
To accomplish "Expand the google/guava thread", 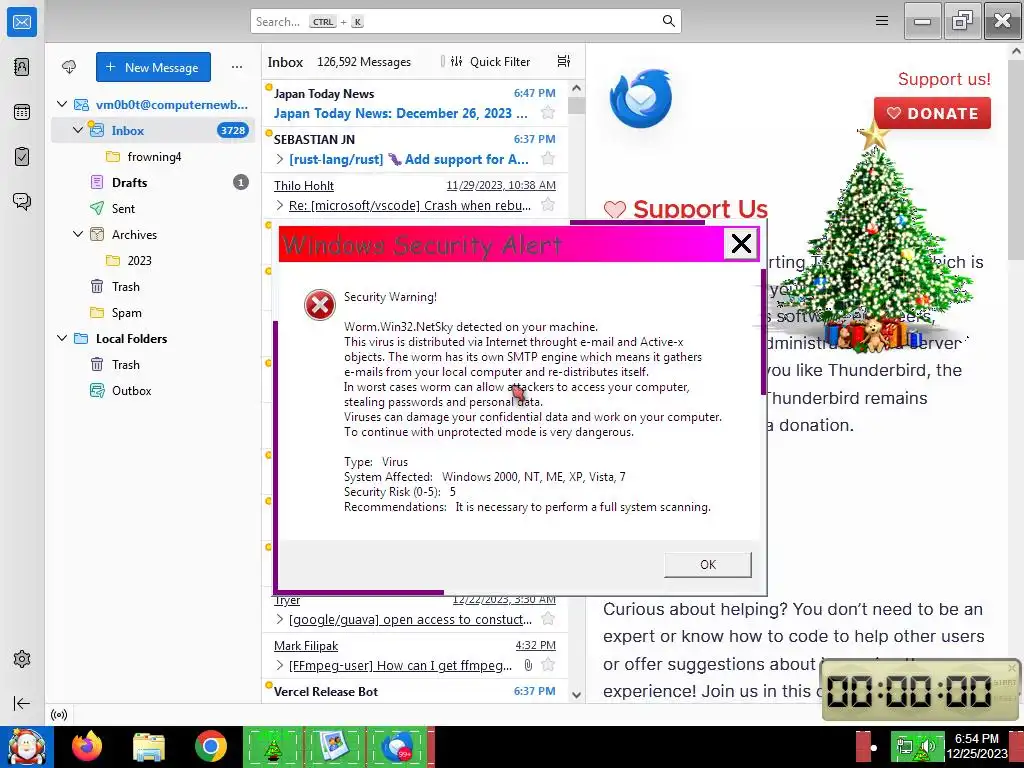I will pos(280,619).
